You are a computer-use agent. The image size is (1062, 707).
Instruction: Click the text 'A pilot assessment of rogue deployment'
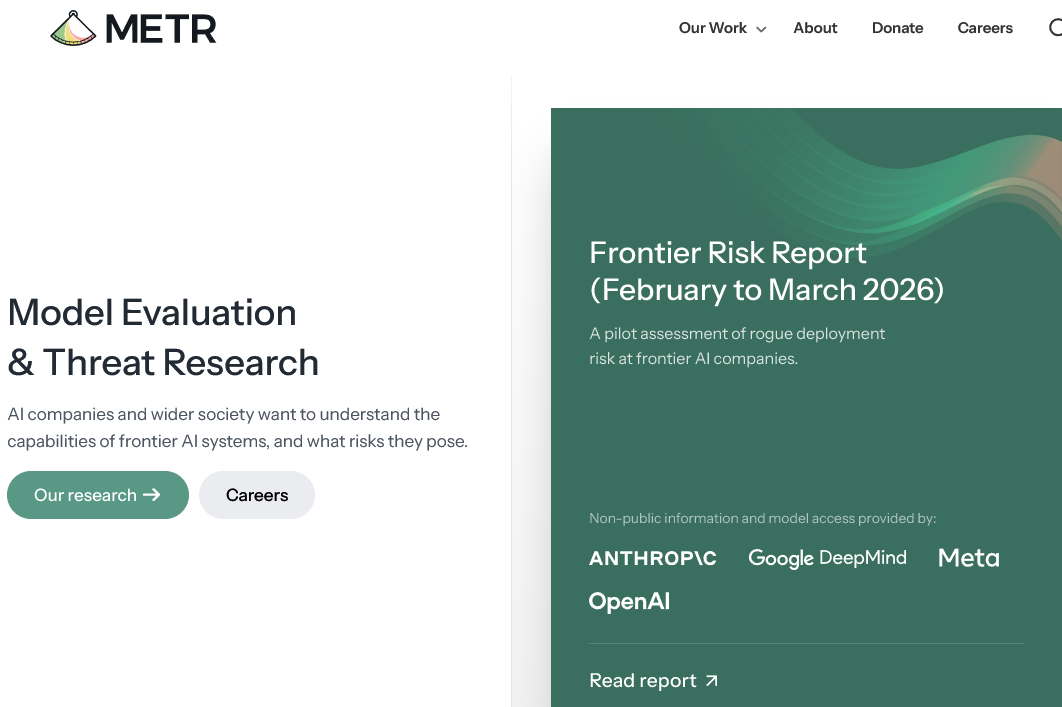coord(737,334)
